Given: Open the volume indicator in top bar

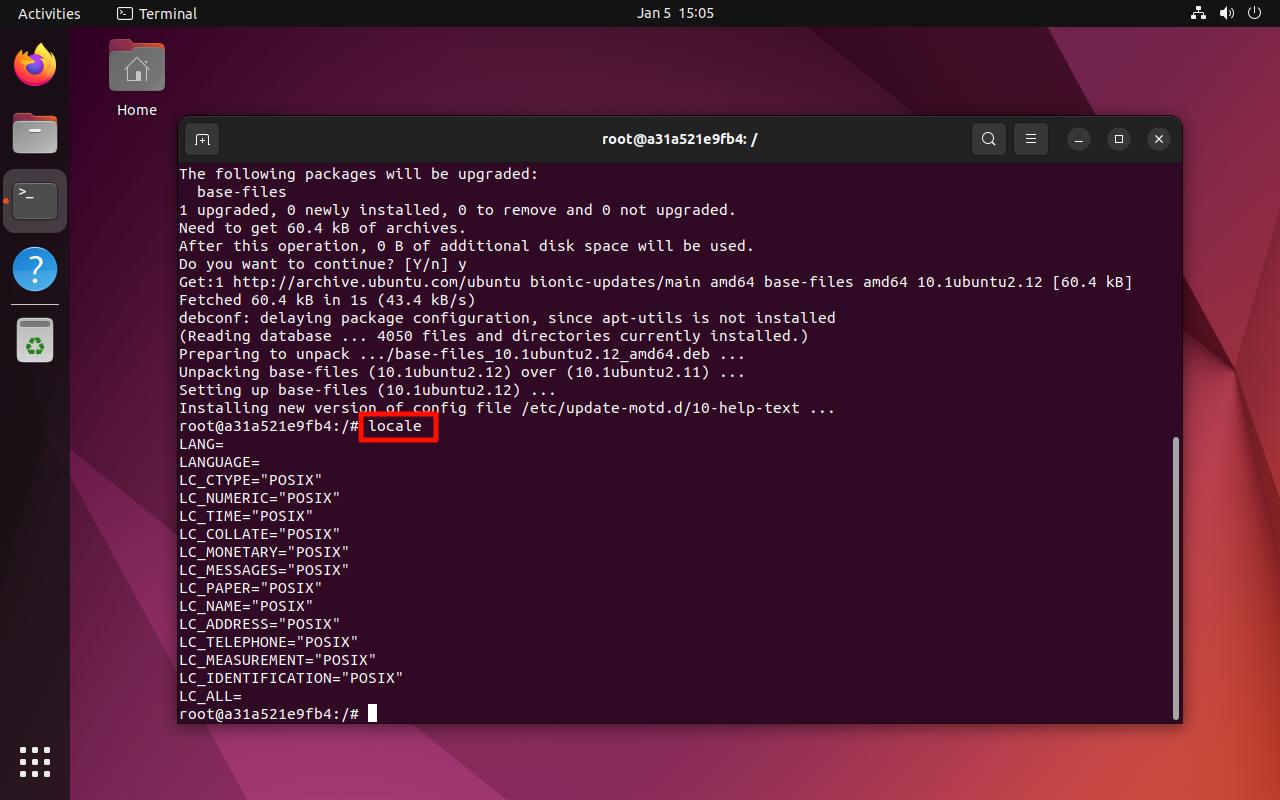Looking at the screenshot, I should point(1225,14).
